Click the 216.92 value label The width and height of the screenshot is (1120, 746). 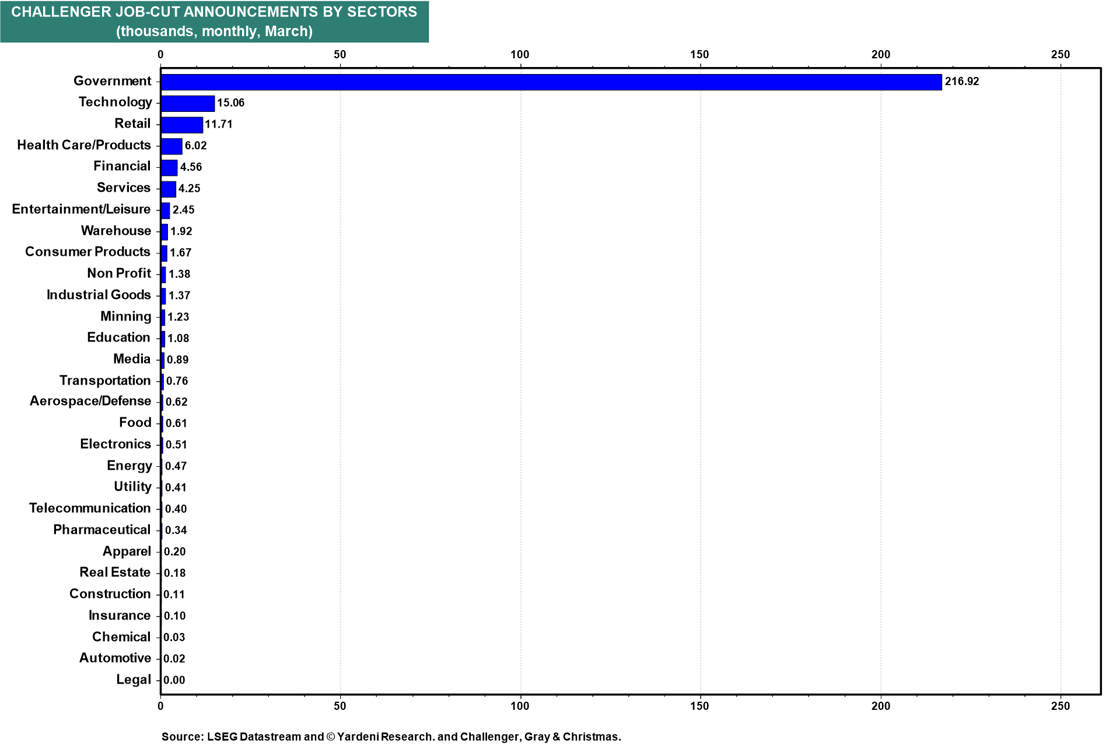962,81
